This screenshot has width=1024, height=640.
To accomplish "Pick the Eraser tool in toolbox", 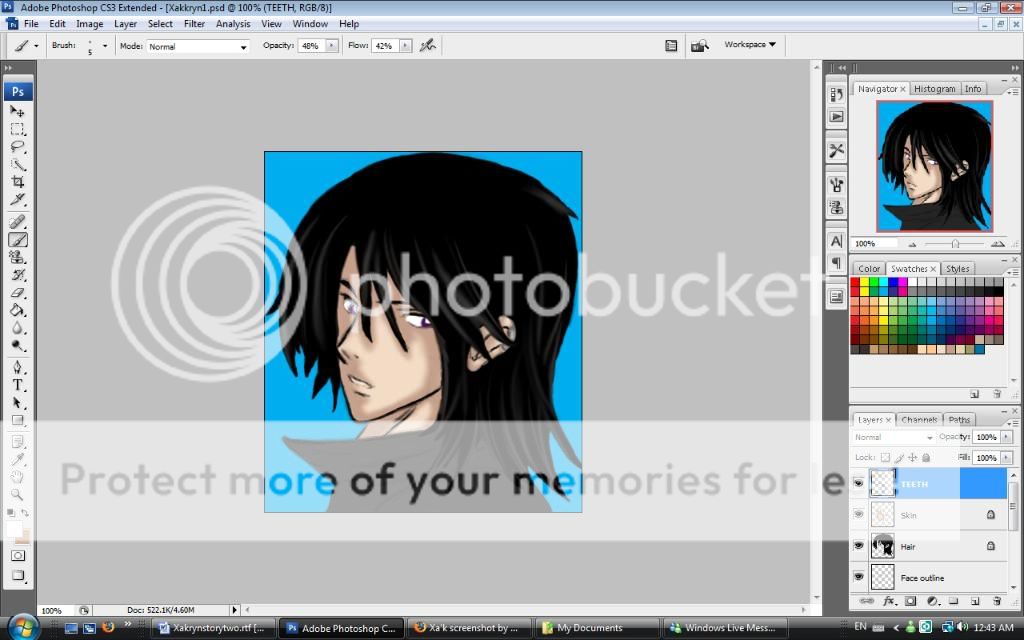I will point(18,293).
